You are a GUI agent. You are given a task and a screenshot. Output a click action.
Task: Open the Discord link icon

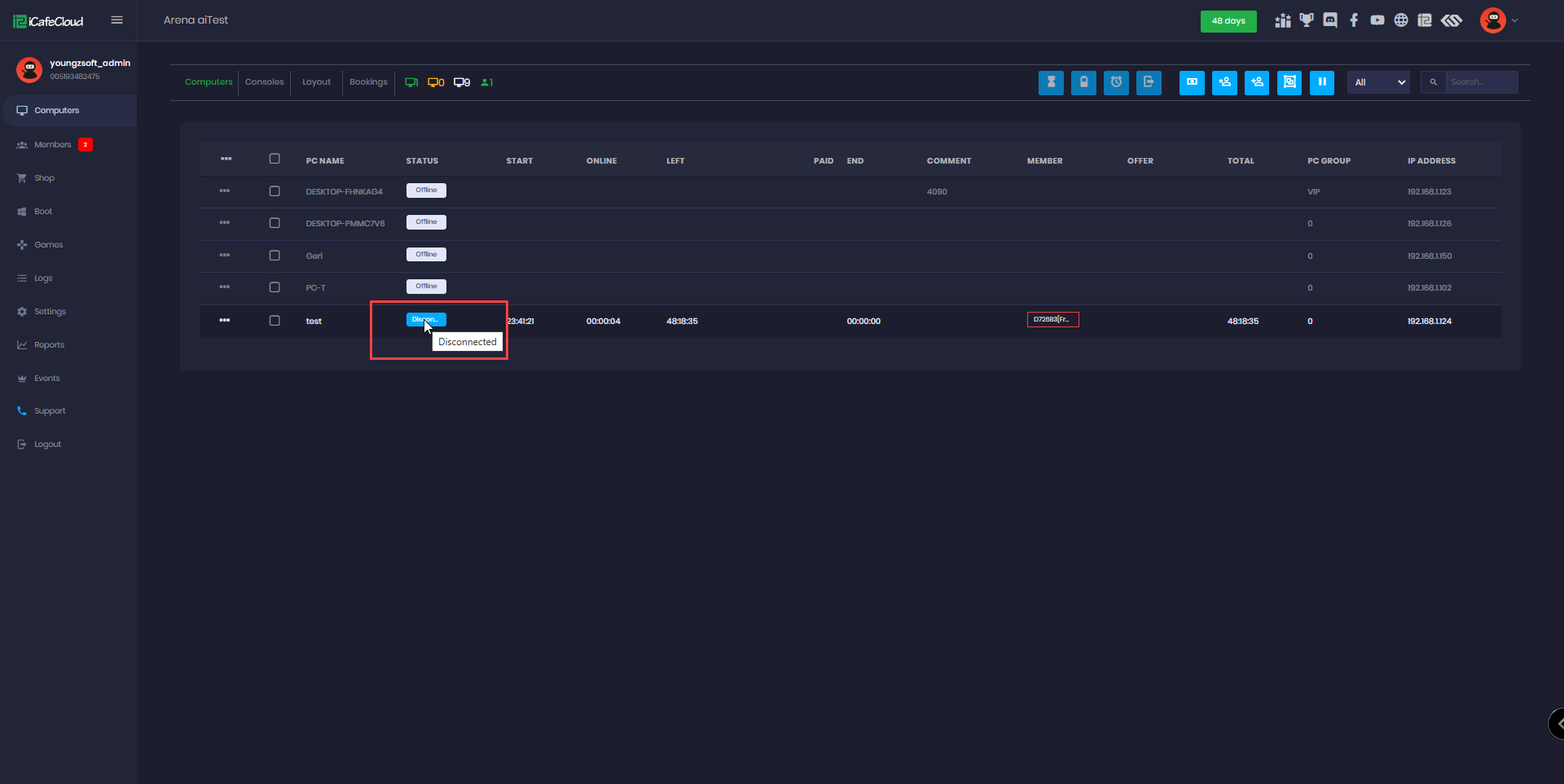click(1330, 20)
